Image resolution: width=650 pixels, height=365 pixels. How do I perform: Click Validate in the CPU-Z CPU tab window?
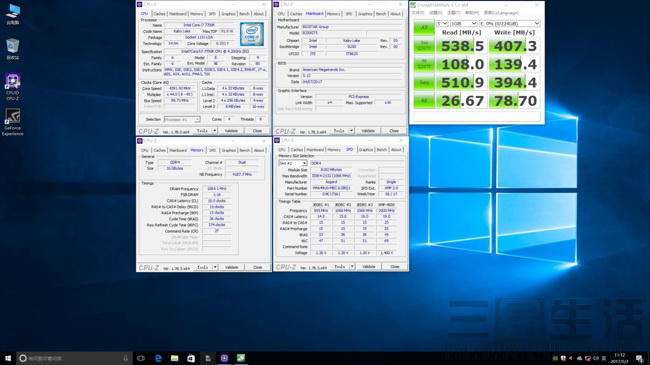point(231,131)
